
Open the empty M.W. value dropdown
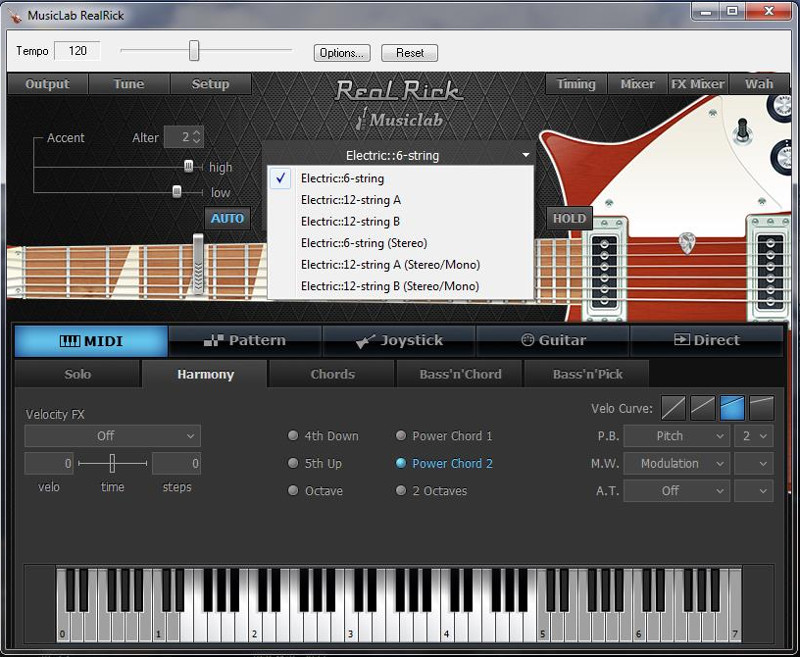point(754,463)
